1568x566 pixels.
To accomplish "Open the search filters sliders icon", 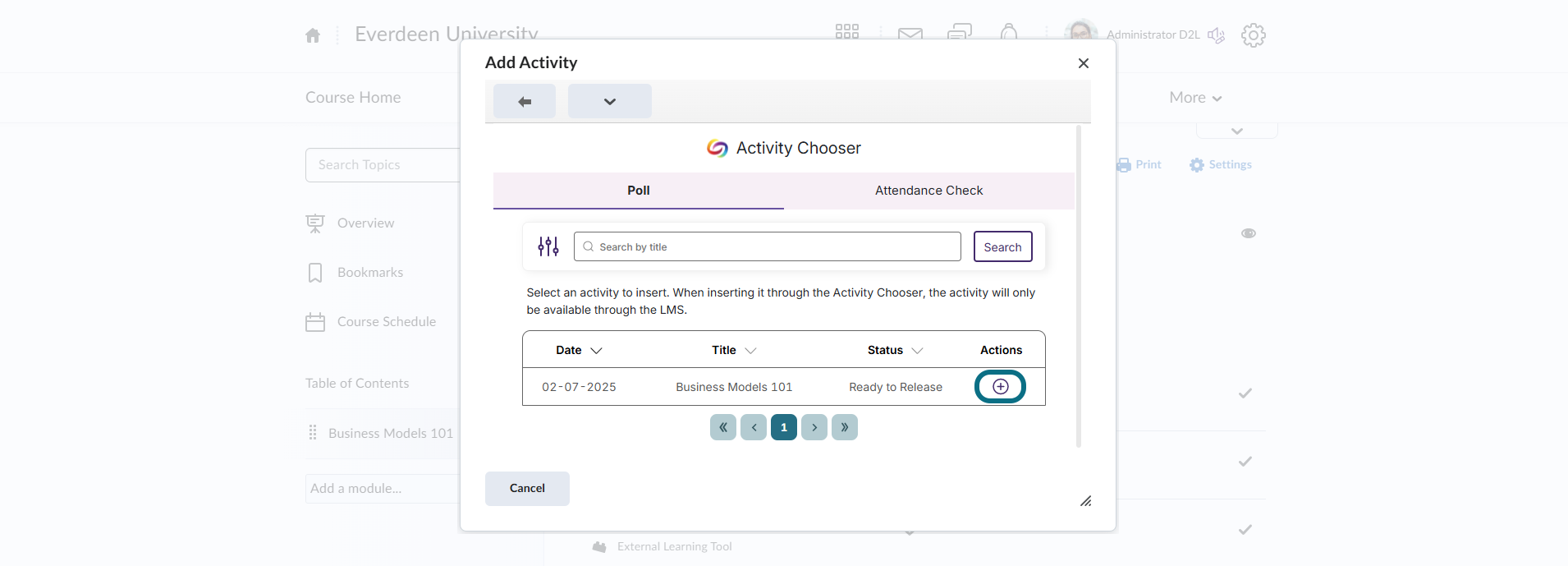I will [x=548, y=246].
